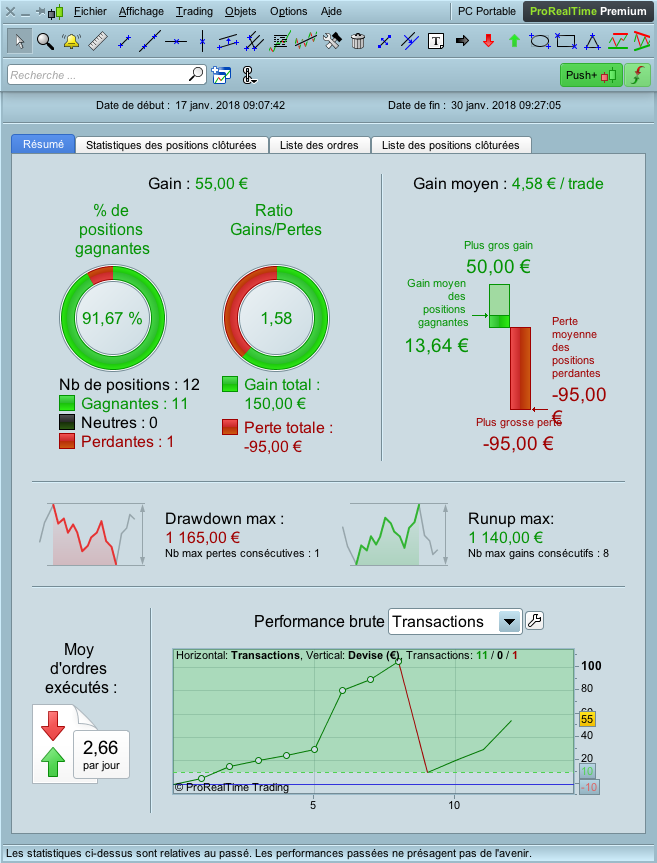This screenshot has height=863, width=657.
Task: Open the Liste des positions clôturées tab
Action: [x=451, y=145]
